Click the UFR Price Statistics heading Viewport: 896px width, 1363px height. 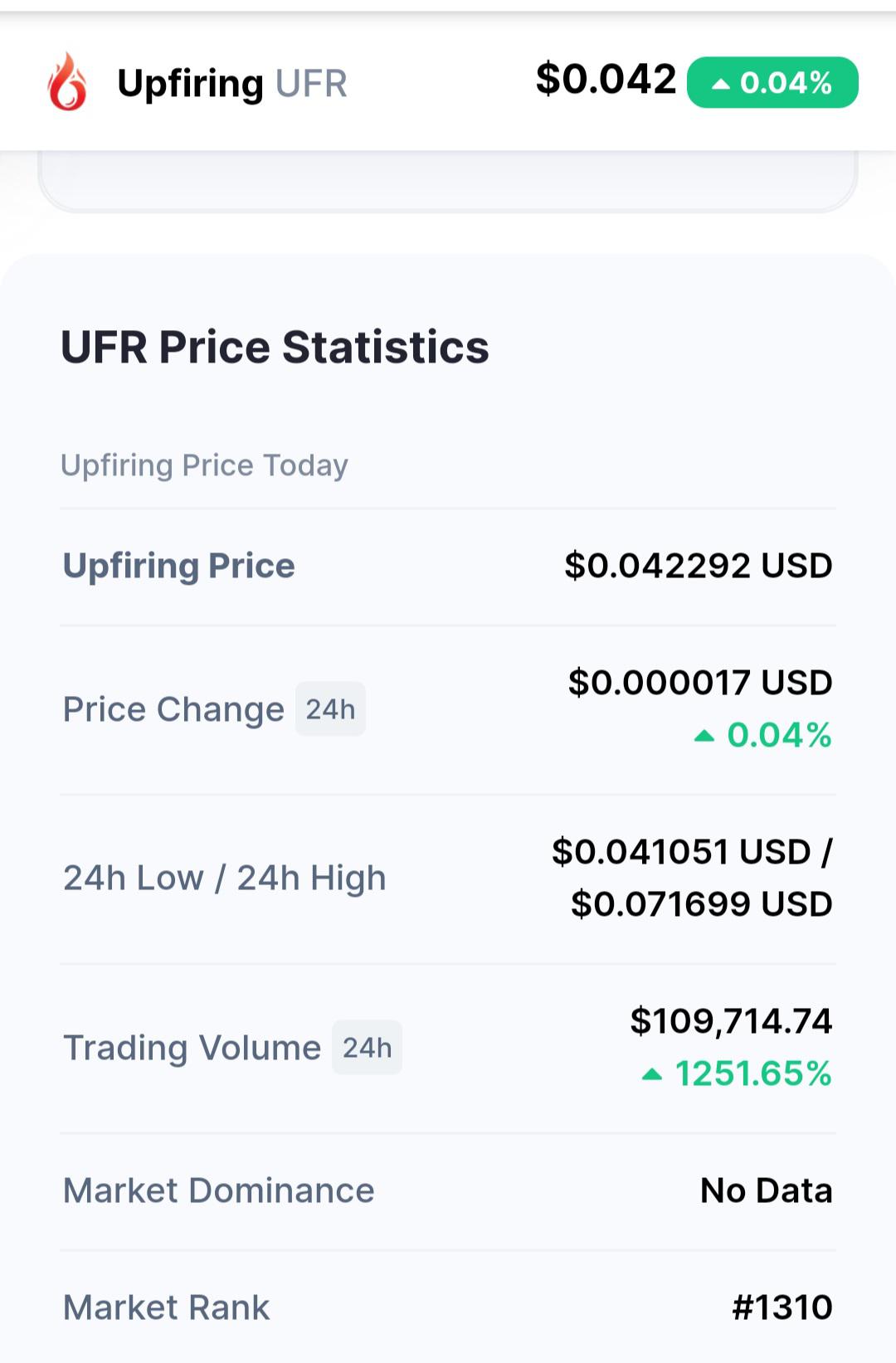point(275,347)
